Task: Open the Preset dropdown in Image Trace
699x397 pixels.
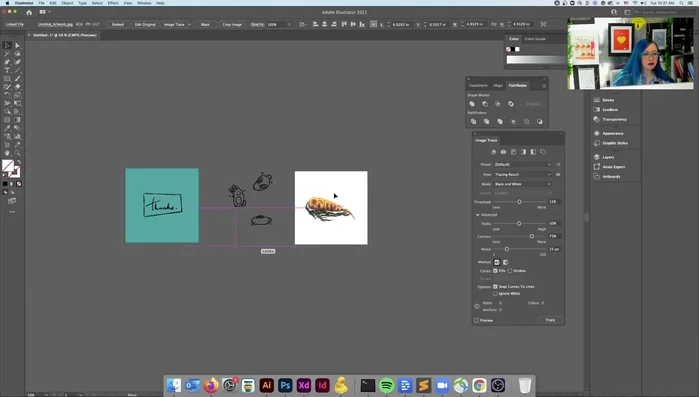Action: coord(522,164)
